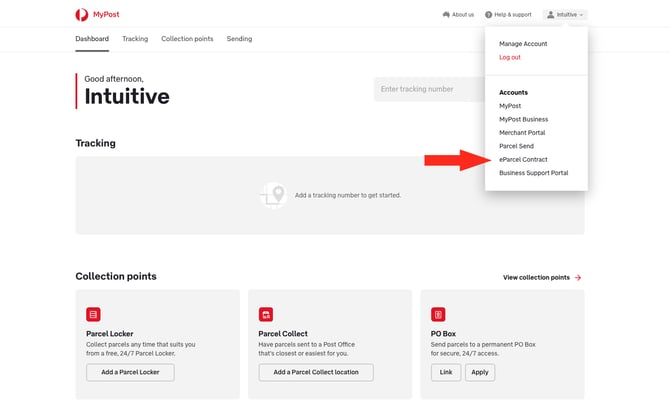Click the Parcel Collect red icon

[266, 314]
